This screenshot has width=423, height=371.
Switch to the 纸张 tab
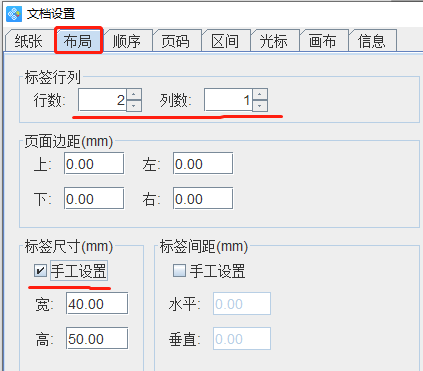tap(29, 41)
